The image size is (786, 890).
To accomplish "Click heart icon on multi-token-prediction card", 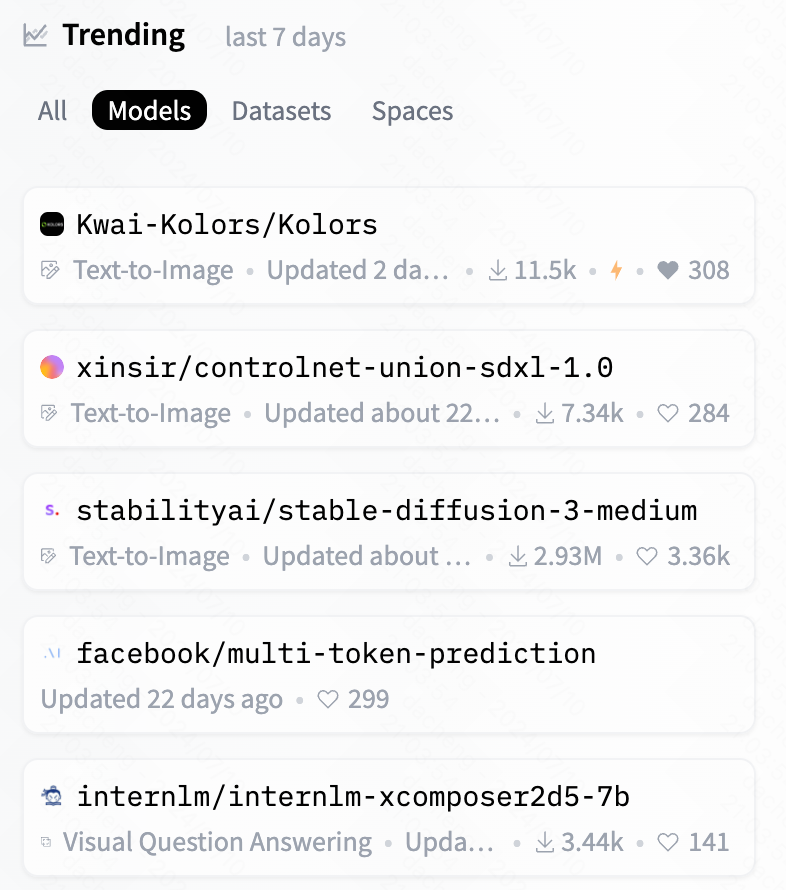I will tap(328, 699).
